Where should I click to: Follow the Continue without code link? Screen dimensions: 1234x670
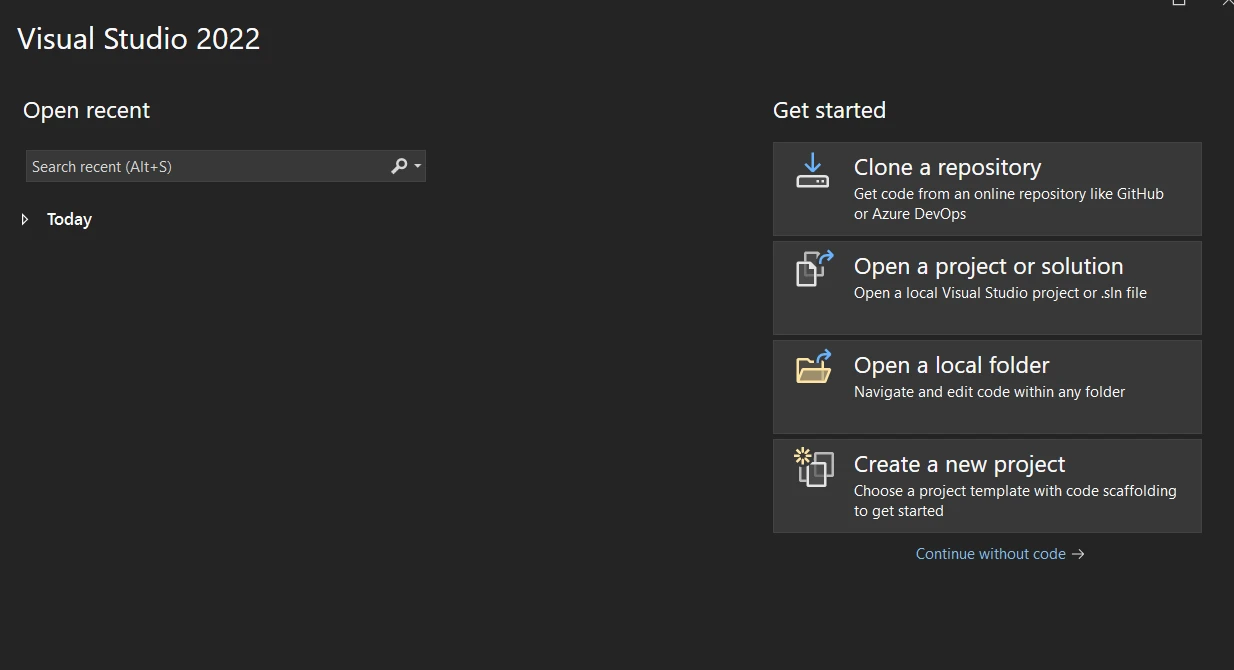(990, 554)
